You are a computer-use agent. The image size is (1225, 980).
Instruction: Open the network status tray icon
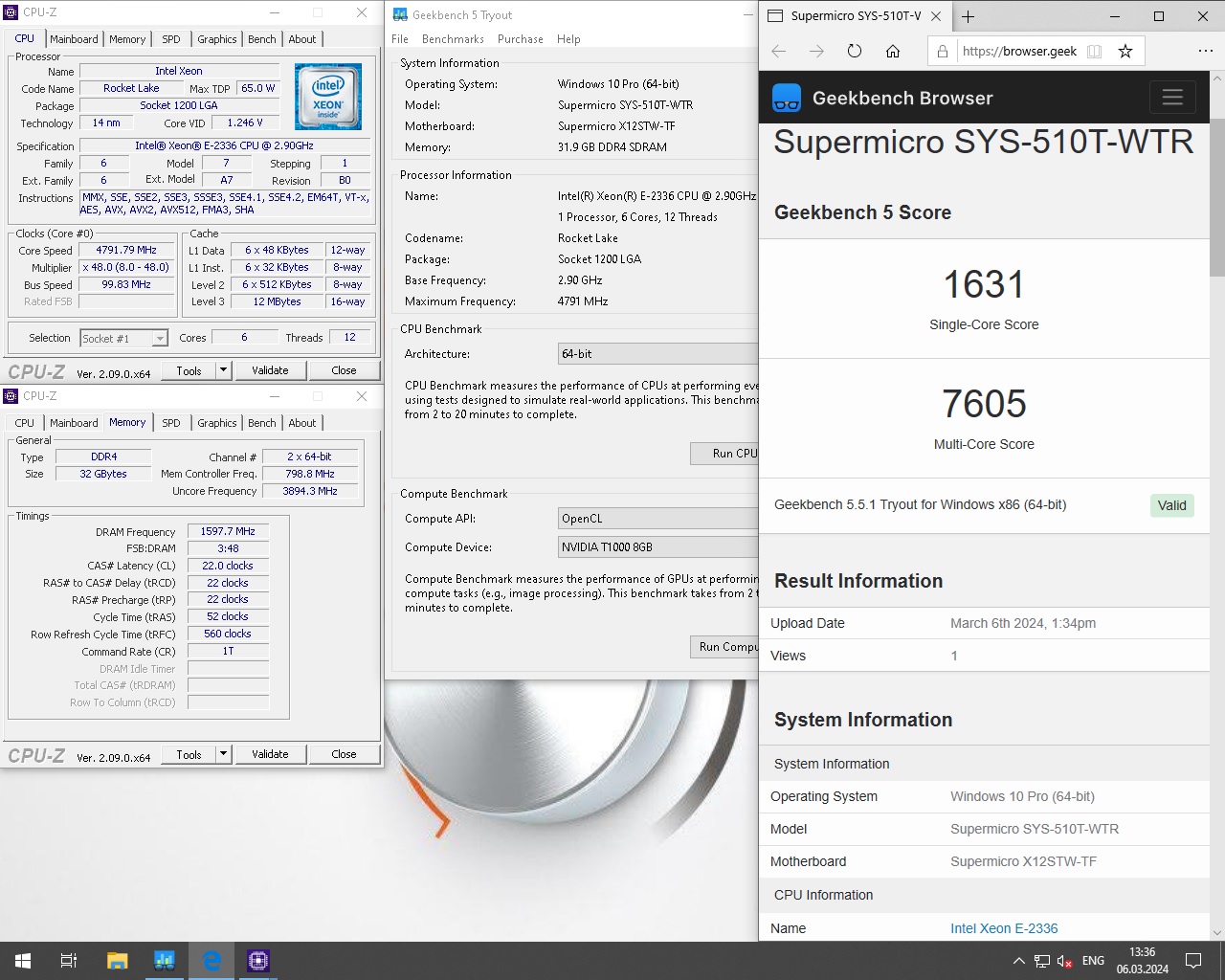click(1042, 961)
